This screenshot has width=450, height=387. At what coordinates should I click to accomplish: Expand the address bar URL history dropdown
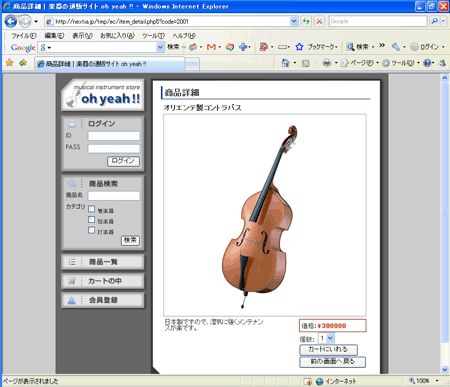pos(294,21)
